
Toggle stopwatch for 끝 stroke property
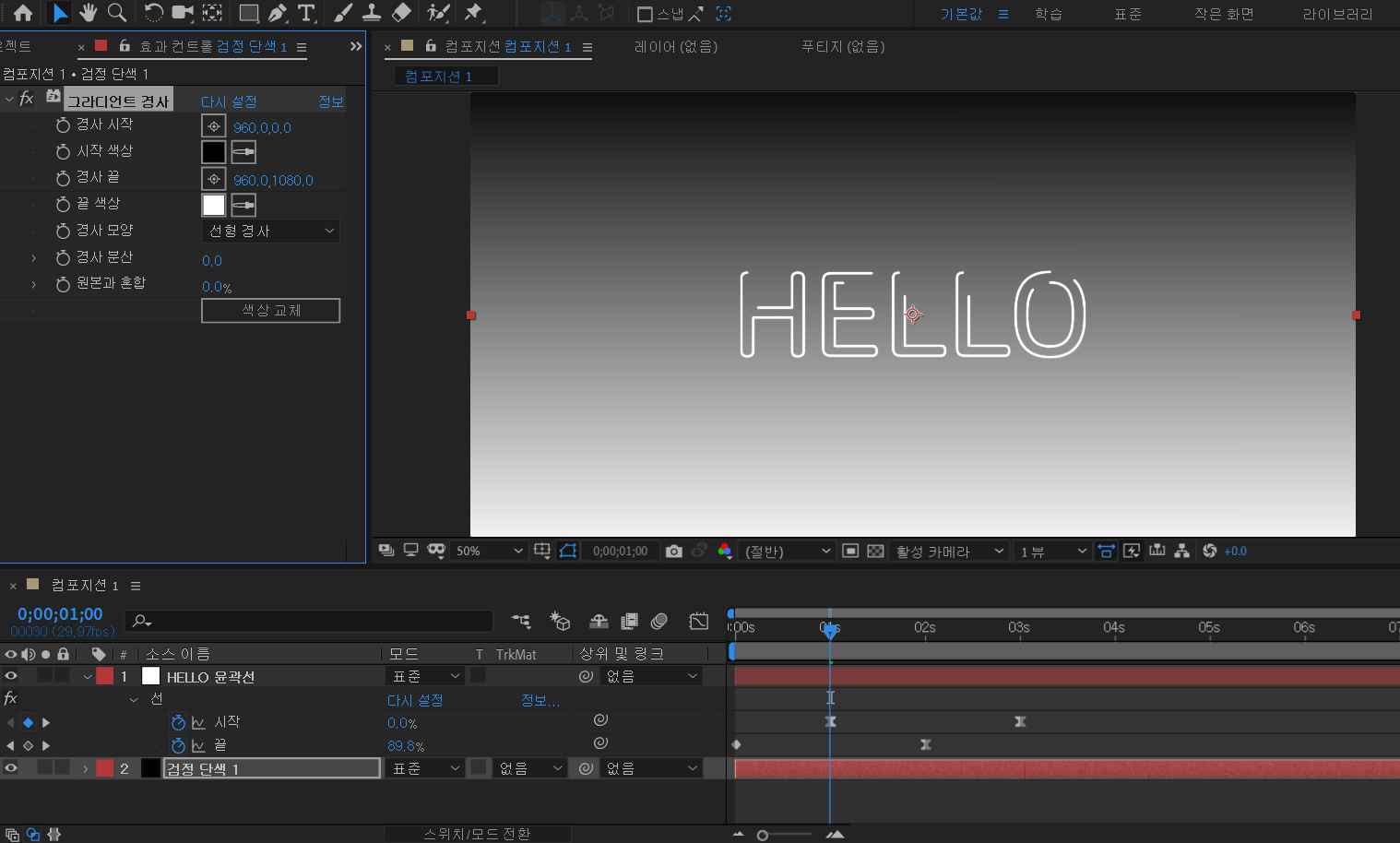coord(179,745)
